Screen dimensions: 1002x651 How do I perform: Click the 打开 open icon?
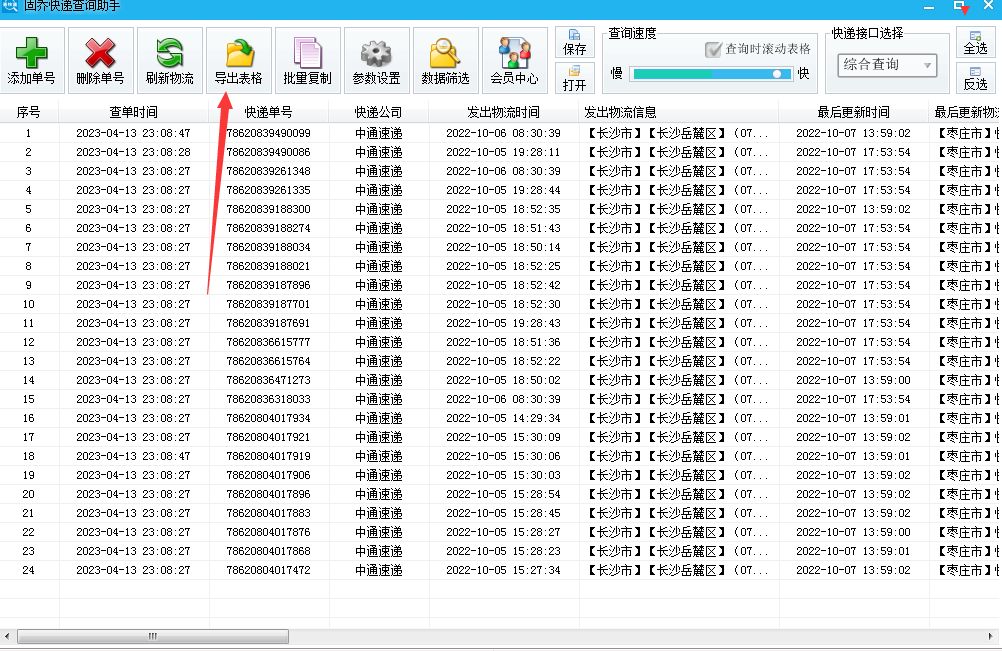click(574, 79)
